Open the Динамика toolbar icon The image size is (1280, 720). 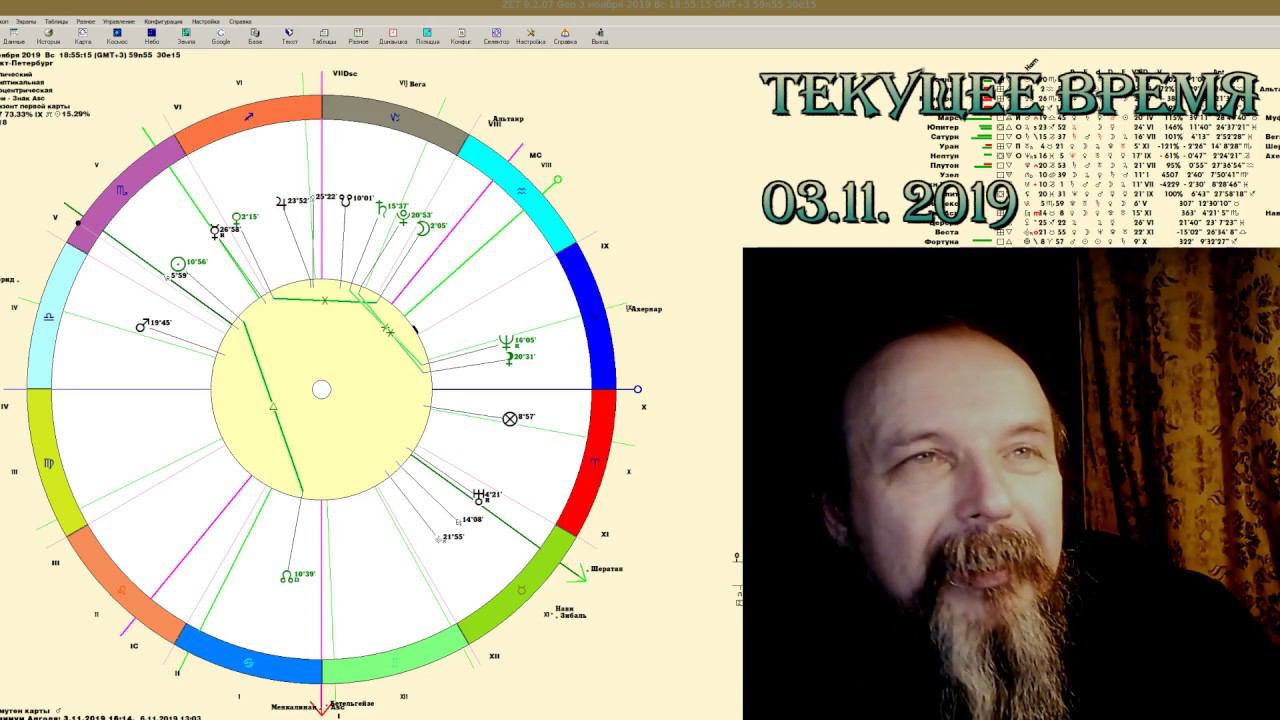click(393, 36)
